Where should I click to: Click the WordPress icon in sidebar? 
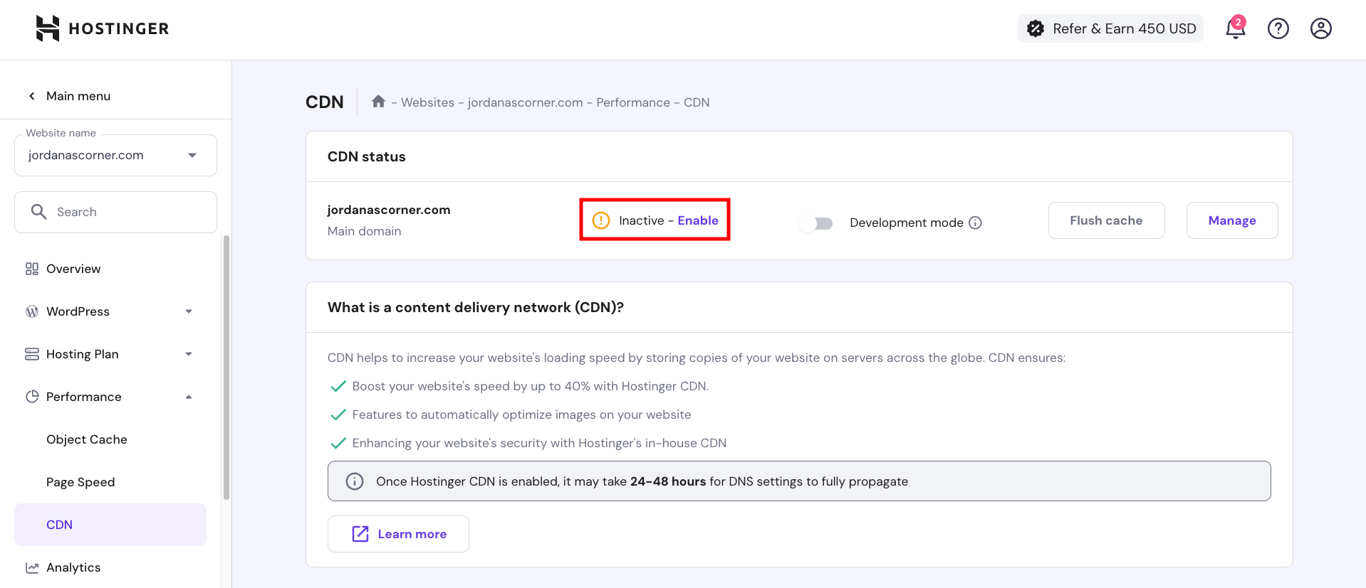[x=31, y=311]
